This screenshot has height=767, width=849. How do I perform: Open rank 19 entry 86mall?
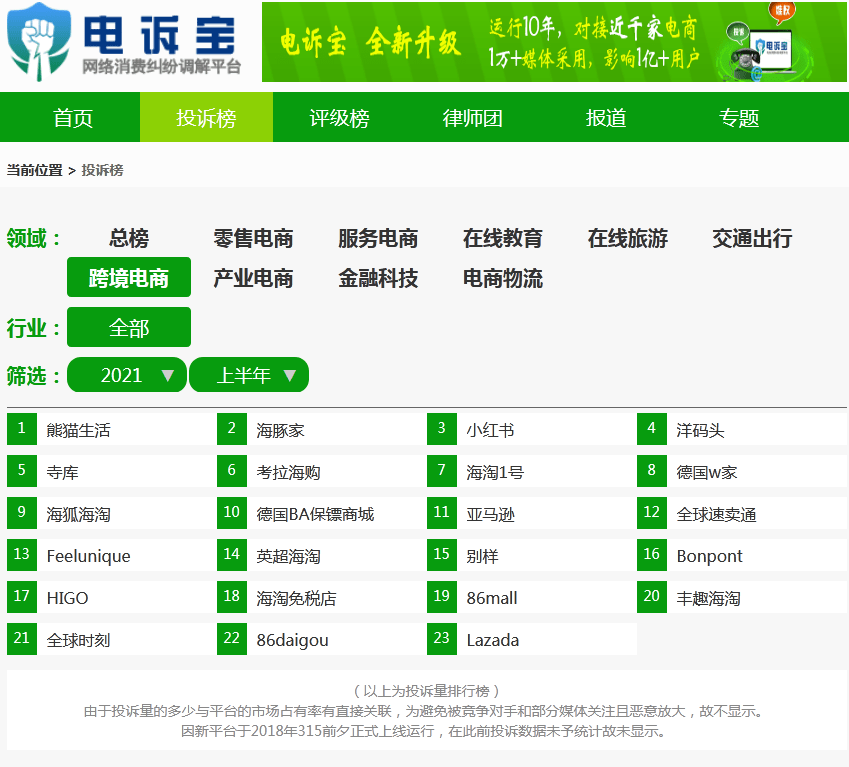pyautogui.click(x=532, y=597)
